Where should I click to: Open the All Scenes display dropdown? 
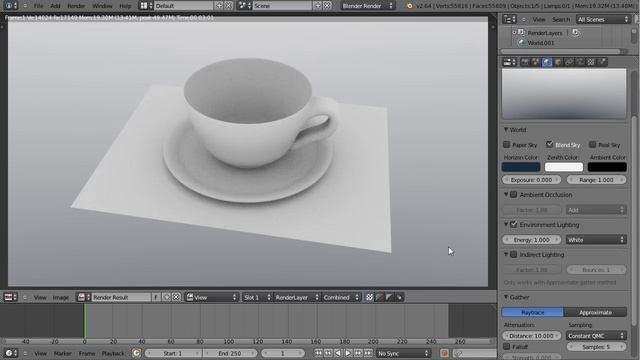(603, 19)
